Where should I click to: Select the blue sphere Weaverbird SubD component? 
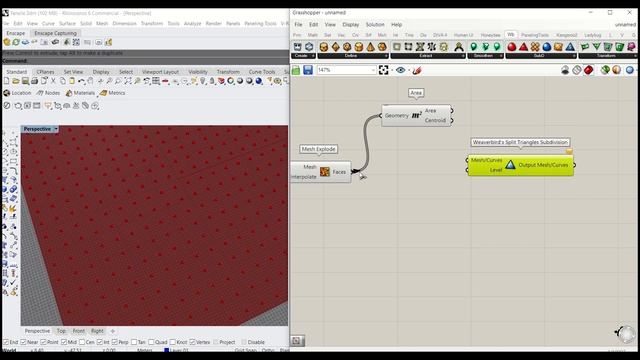coord(547,47)
